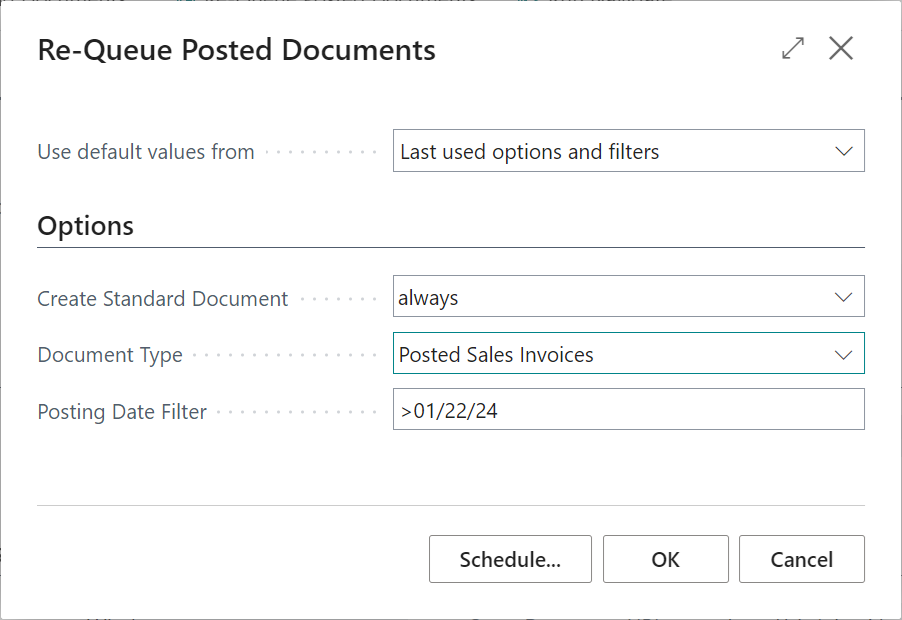
Task: Confirm with the OK button
Action: pyautogui.click(x=665, y=560)
